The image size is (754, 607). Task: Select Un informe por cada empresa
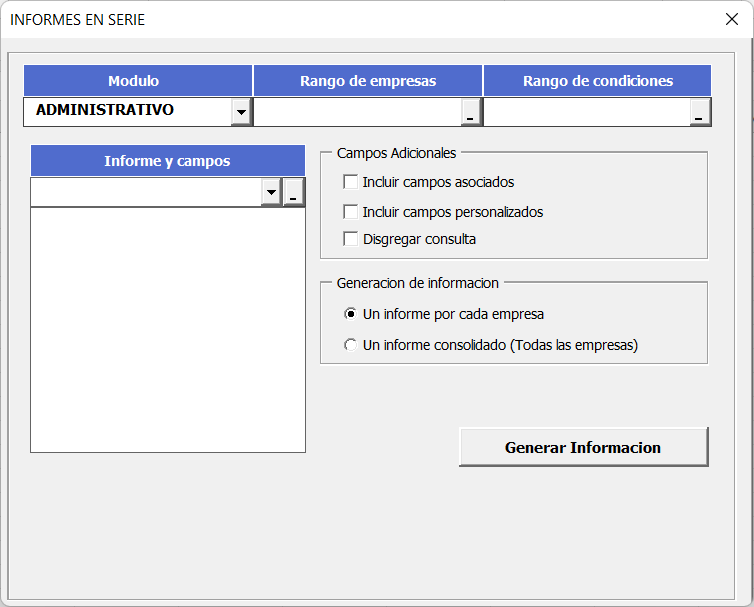click(350, 314)
